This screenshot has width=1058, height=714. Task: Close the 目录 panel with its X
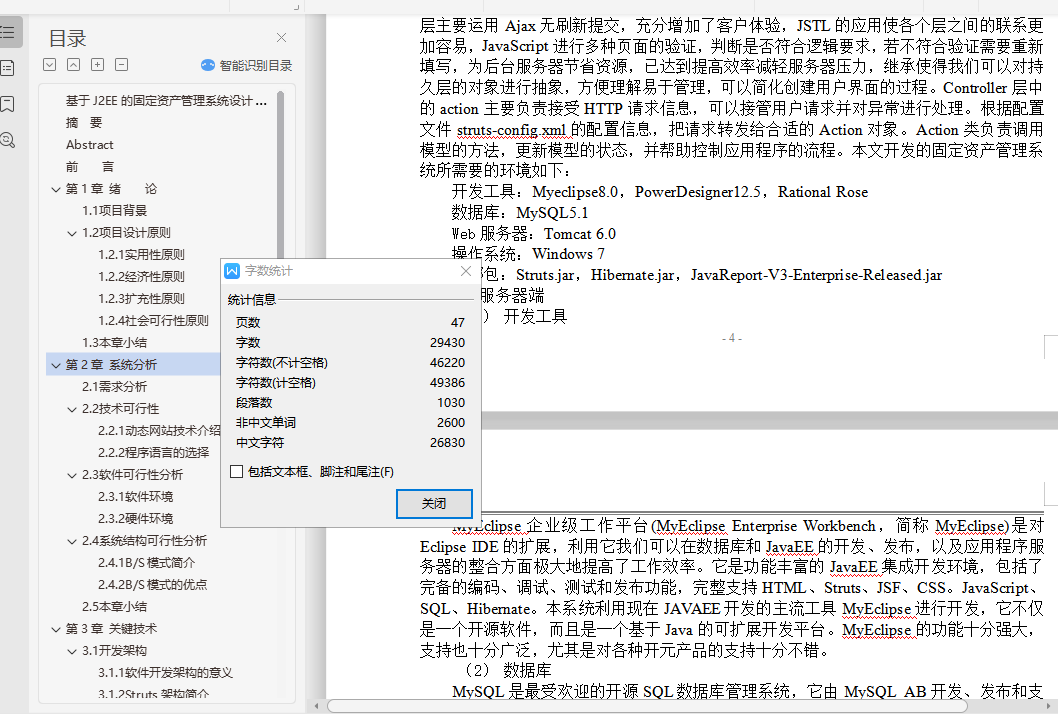tap(281, 38)
